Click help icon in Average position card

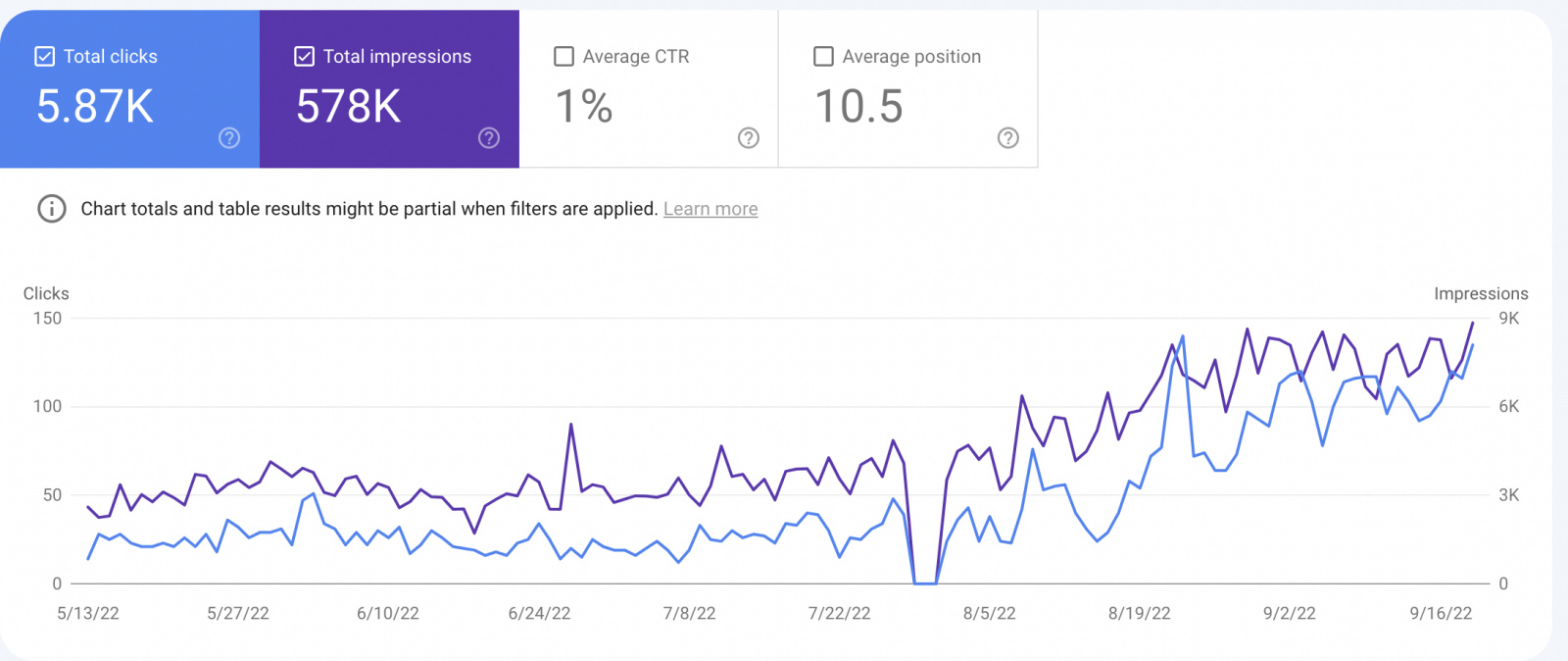pyautogui.click(x=1007, y=138)
